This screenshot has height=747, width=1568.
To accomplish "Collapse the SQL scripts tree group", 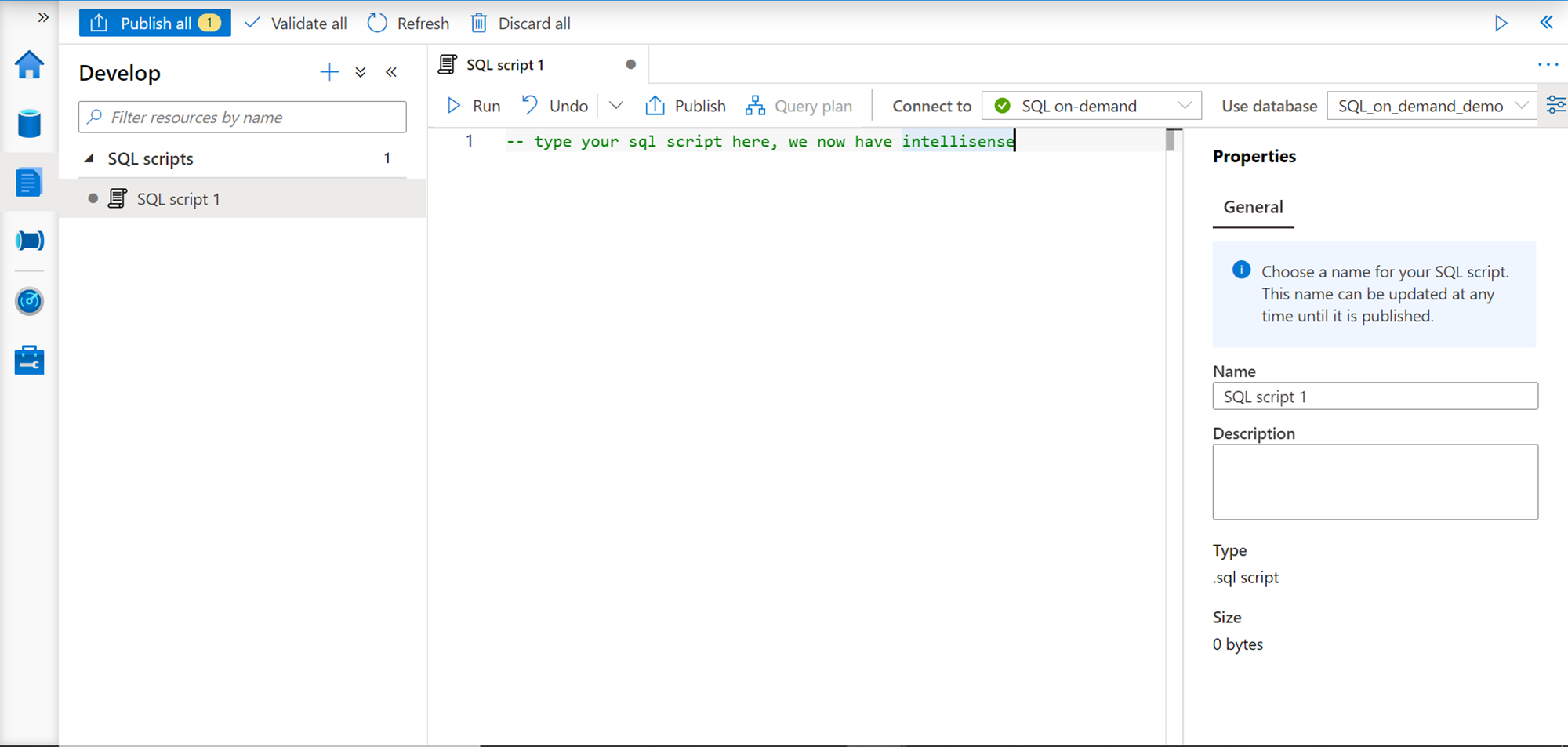I will click(x=89, y=158).
